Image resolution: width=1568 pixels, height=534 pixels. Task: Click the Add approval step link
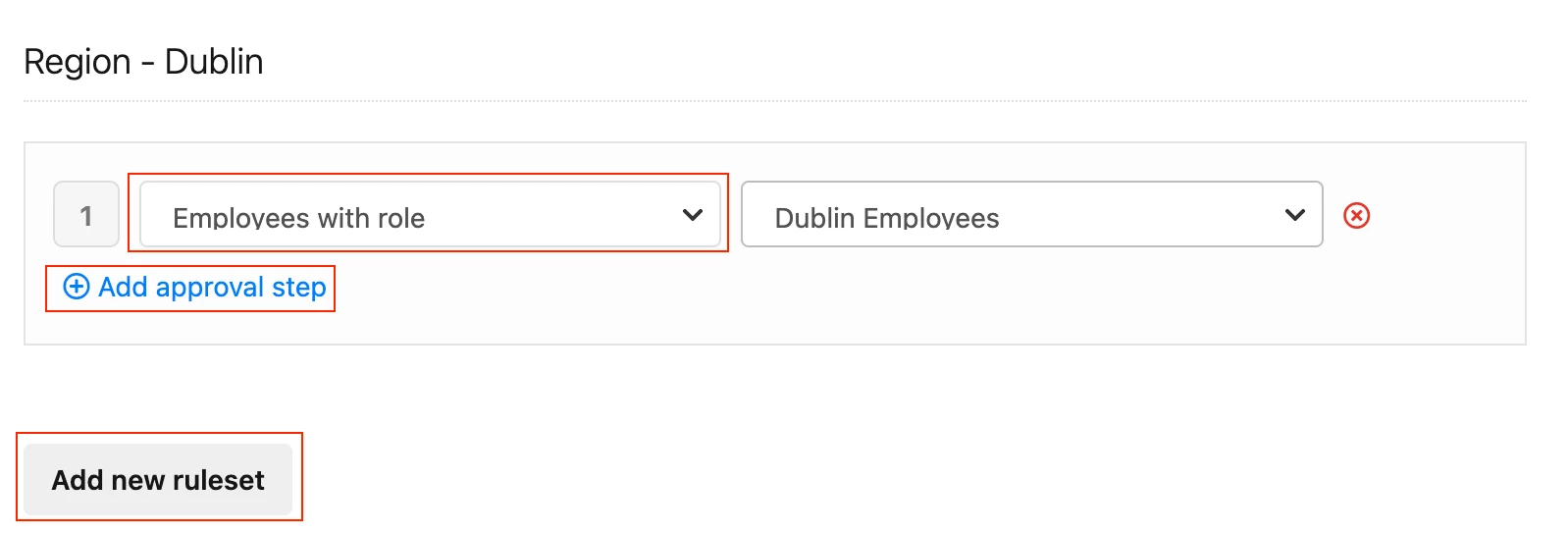pos(194,287)
